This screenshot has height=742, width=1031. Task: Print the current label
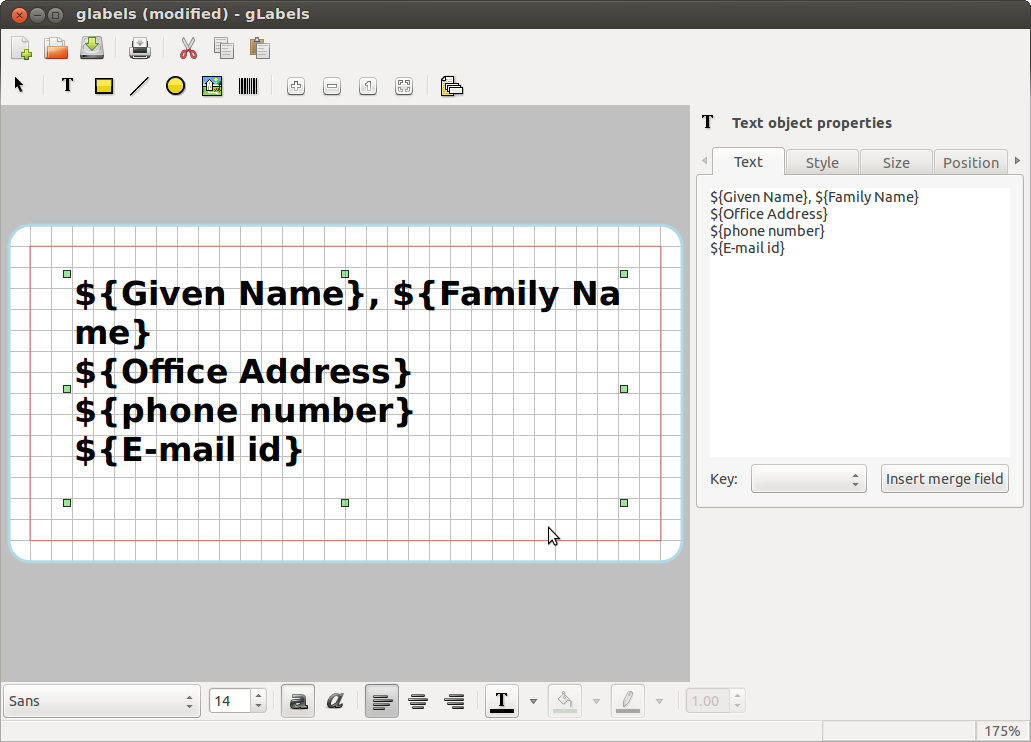(x=140, y=47)
